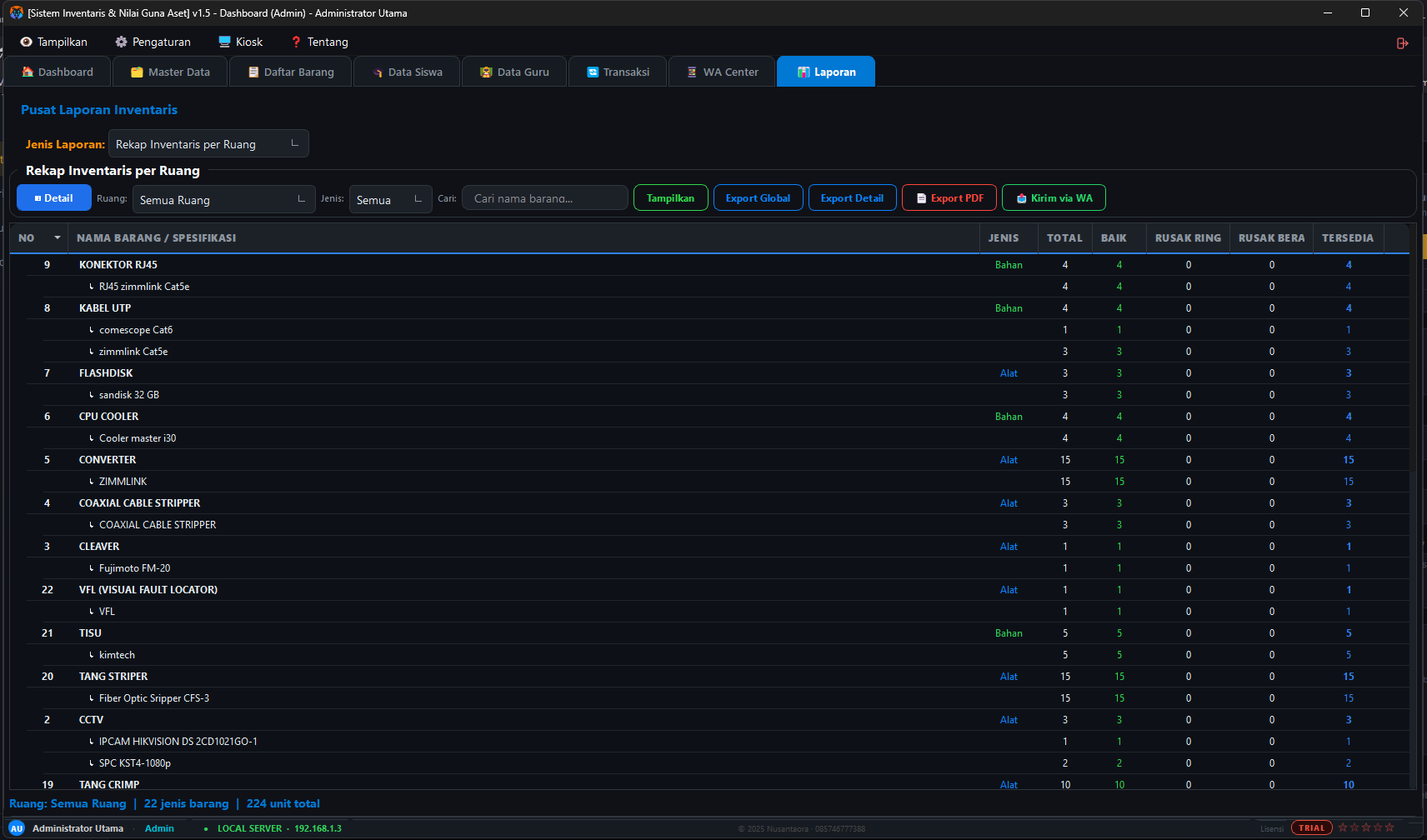Open the Tentang menu
Image resolution: width=1427 pixels, height=840 pixels.
[x=320, y=42]
